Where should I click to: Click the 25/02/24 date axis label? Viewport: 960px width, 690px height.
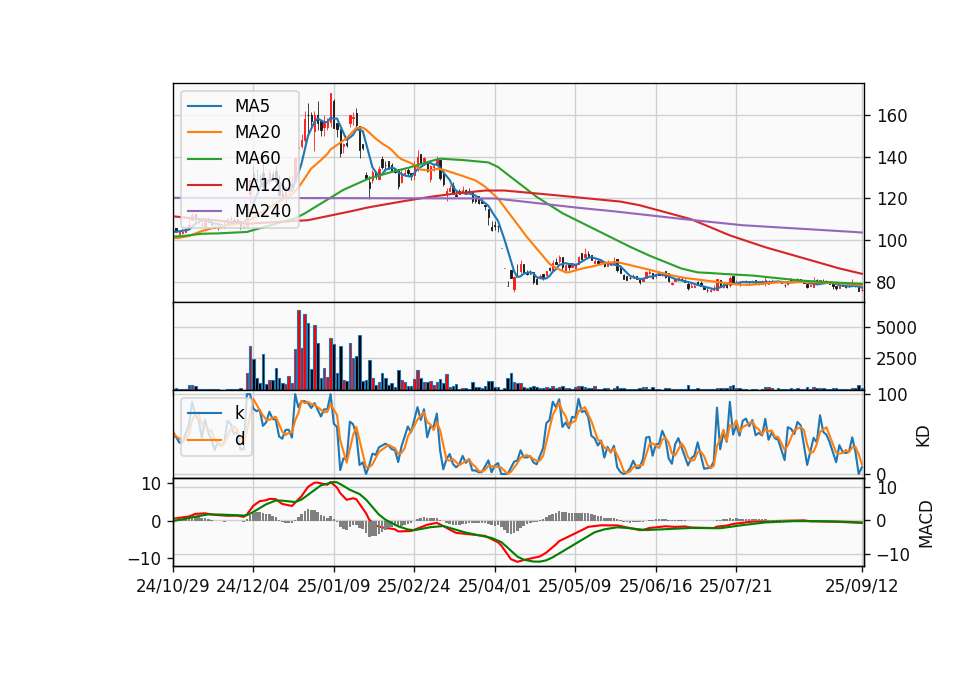click(413, 586)
